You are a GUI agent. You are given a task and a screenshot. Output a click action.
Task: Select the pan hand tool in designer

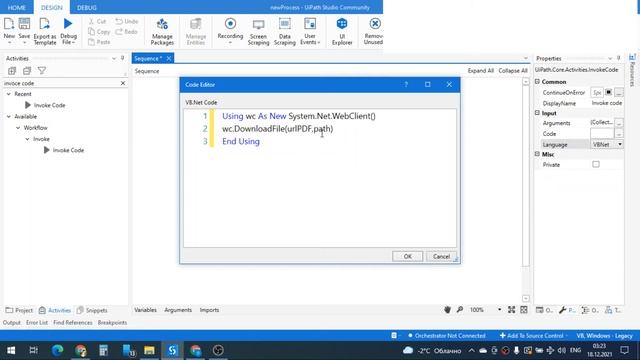click(x=447, y=310)
